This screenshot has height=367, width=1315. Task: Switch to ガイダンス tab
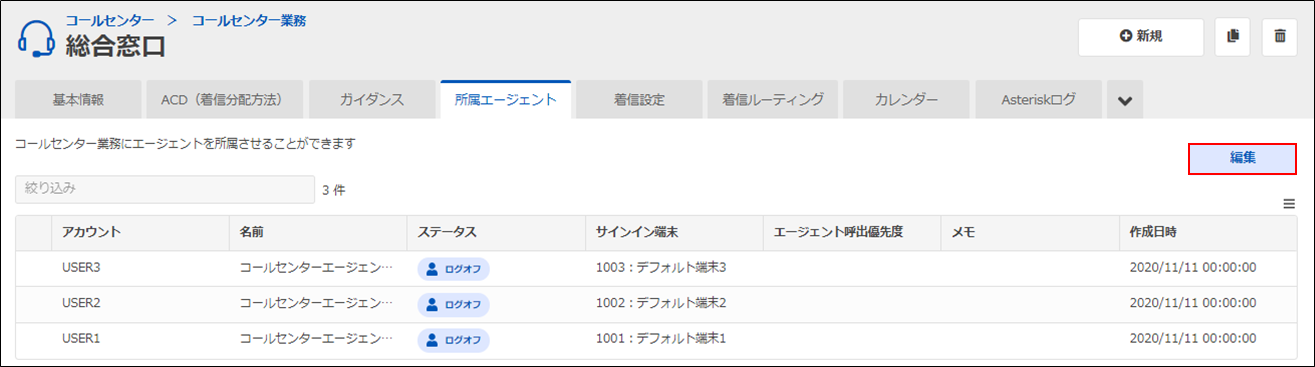point(371,100)
